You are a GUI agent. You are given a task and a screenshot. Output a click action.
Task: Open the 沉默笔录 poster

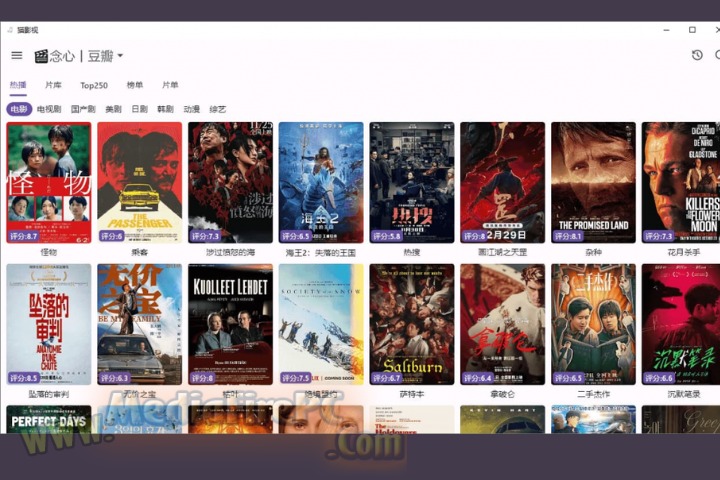coord(681,324)
